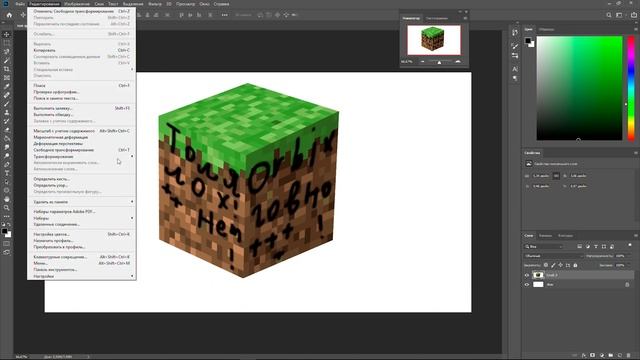This screenshot has width=640, height=360.
Task: Toggle lock image pixels brush icon
Action: tap(553, 265)
